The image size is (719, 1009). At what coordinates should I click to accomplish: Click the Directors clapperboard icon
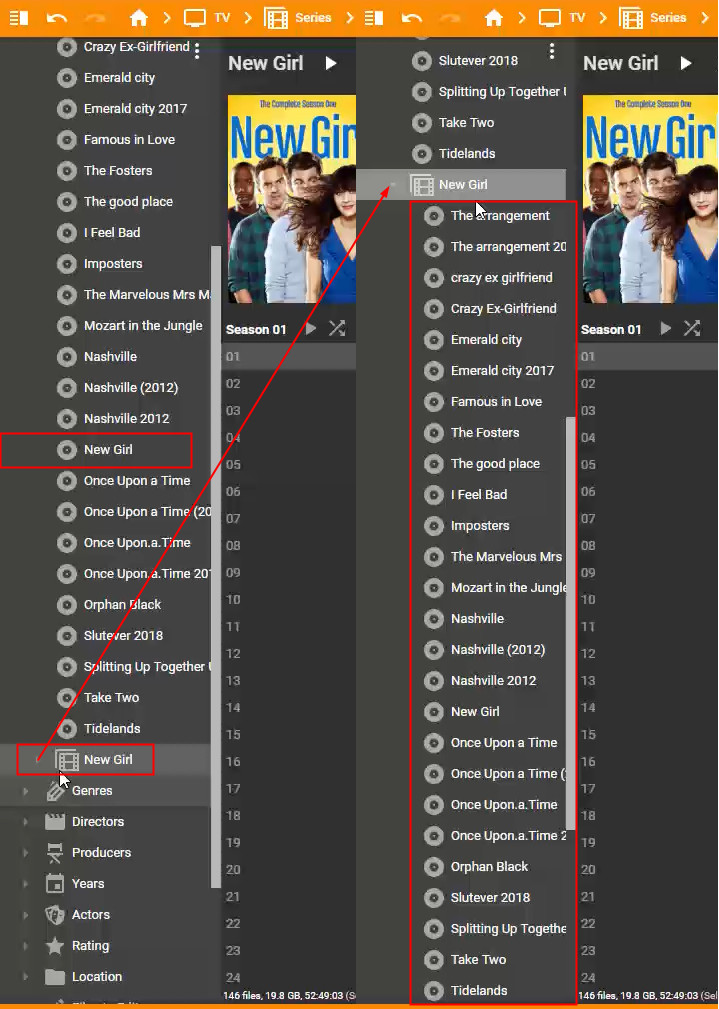pyautogui.click(x=55, y=822)
